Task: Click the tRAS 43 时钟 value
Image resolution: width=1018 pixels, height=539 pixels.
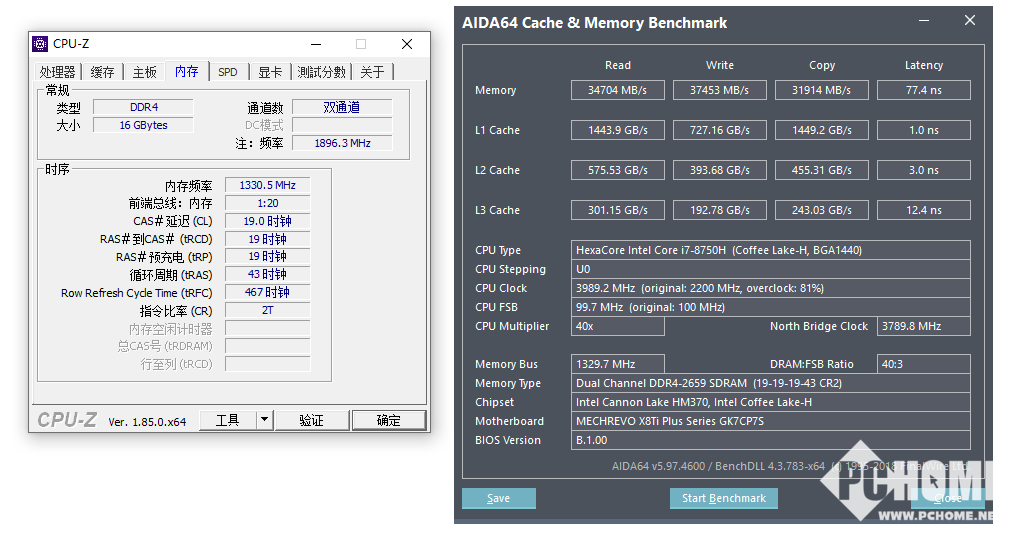Action: point(267,274)
